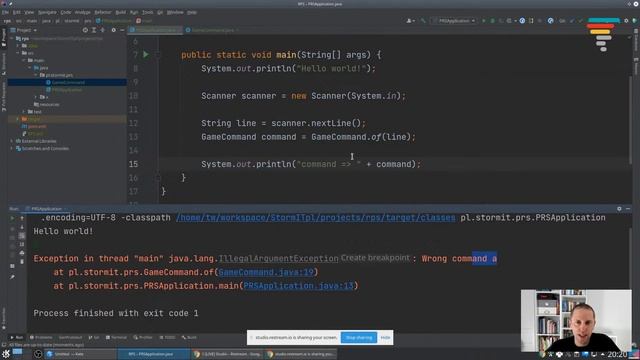The width and height of the screenshot is (640, 360).
Task: Open the Profiler tool window tab
Action: [x=143, y=338]
